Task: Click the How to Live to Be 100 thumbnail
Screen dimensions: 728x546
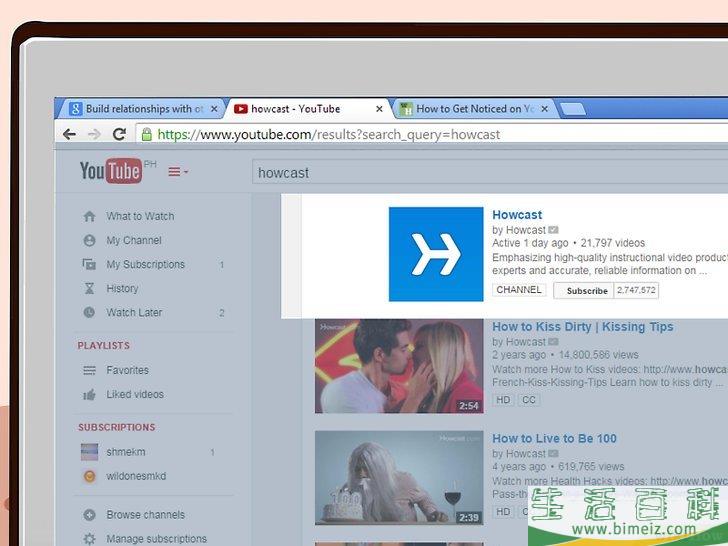Action: tap(399, 478)
